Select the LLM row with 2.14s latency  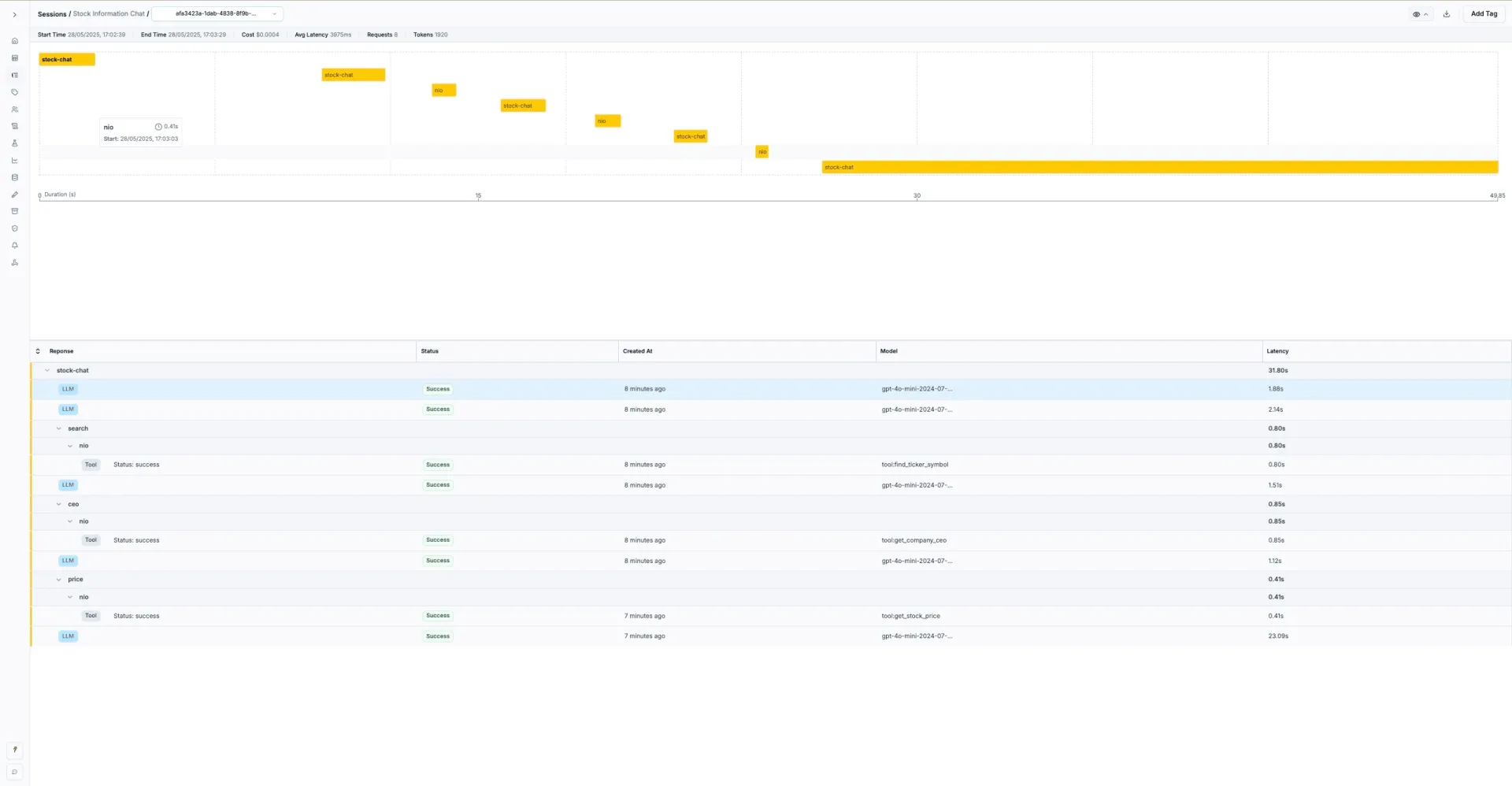771,410
